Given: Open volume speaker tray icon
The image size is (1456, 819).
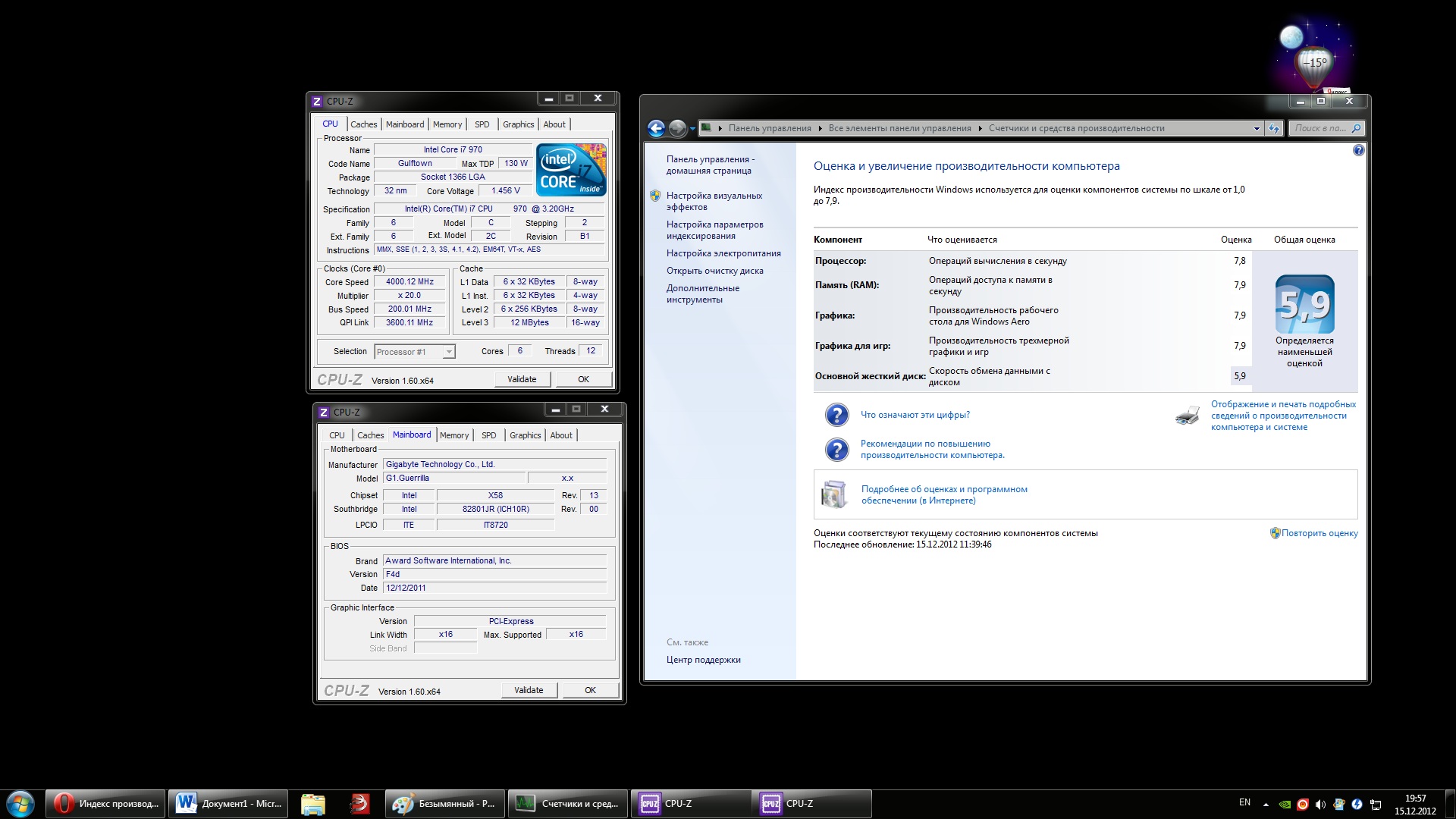Looking at the screenshot, I should (1320, 805).
